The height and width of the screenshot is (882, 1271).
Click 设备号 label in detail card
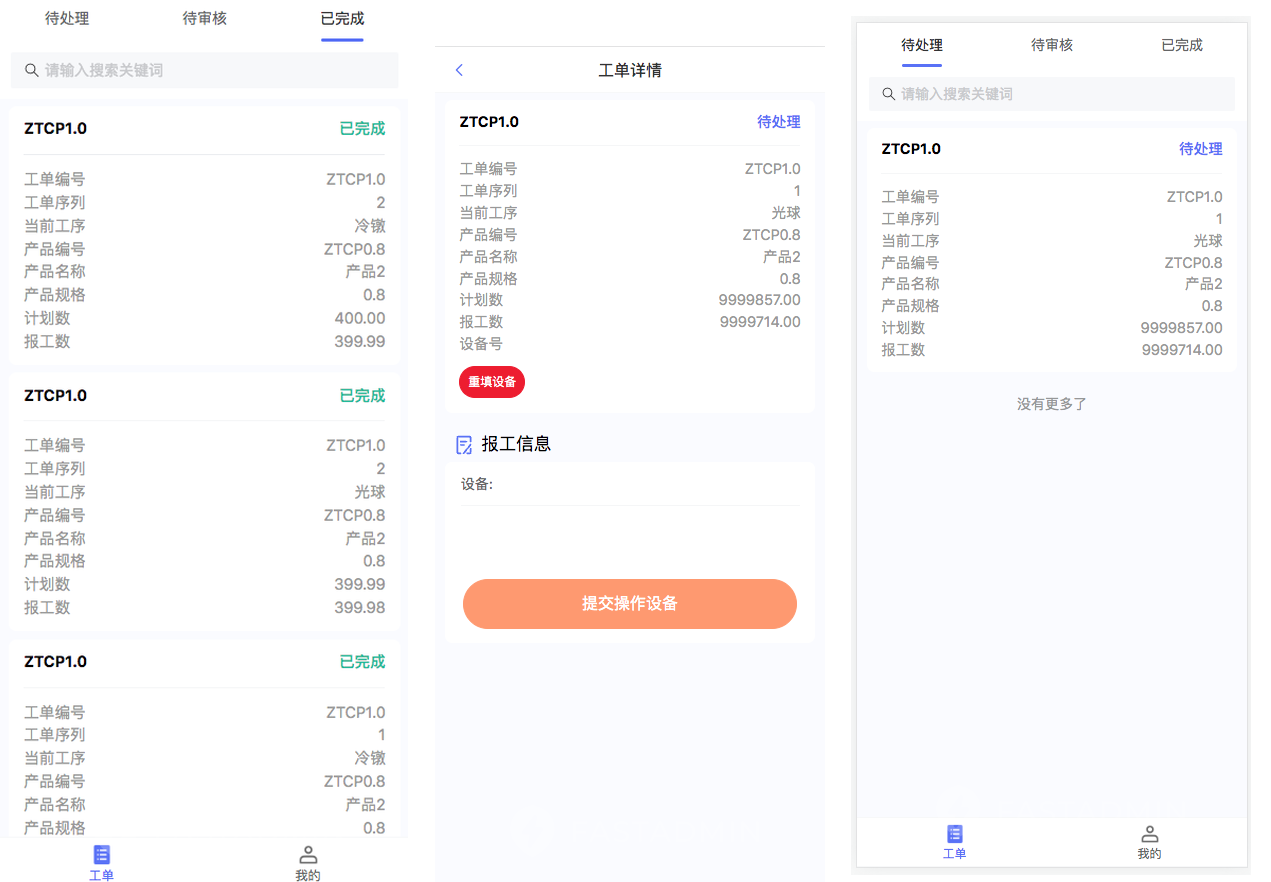tap(481, 344)
